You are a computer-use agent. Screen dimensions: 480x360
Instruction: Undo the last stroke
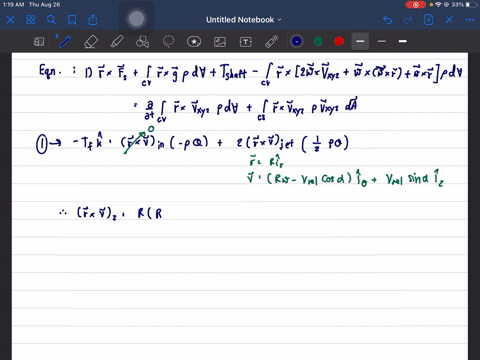[387, 20]
